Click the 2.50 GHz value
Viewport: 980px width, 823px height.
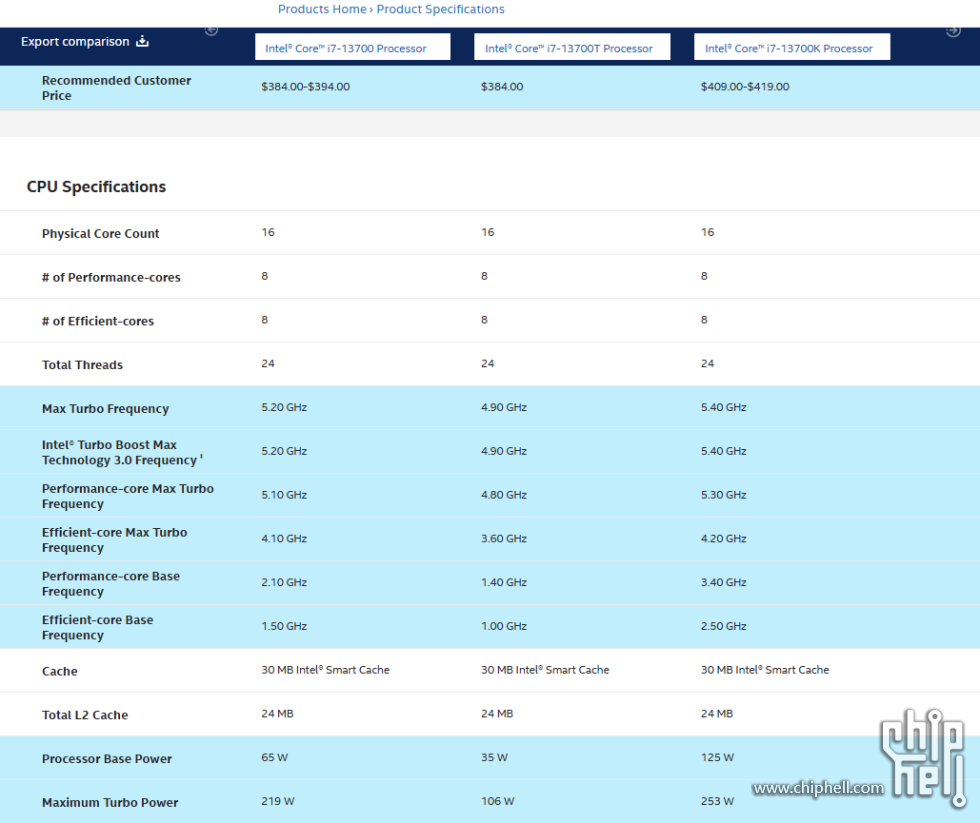click(724, 626)
